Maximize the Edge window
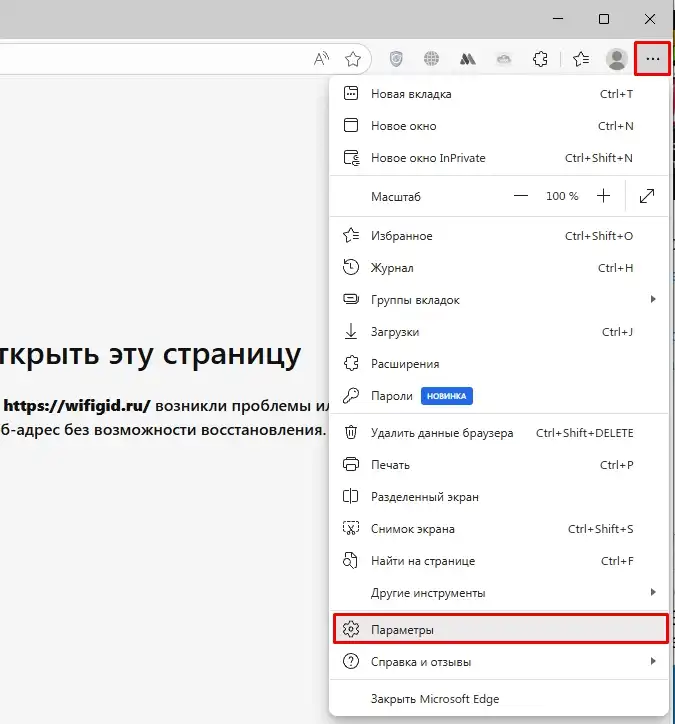 click(x=604, y=19)
